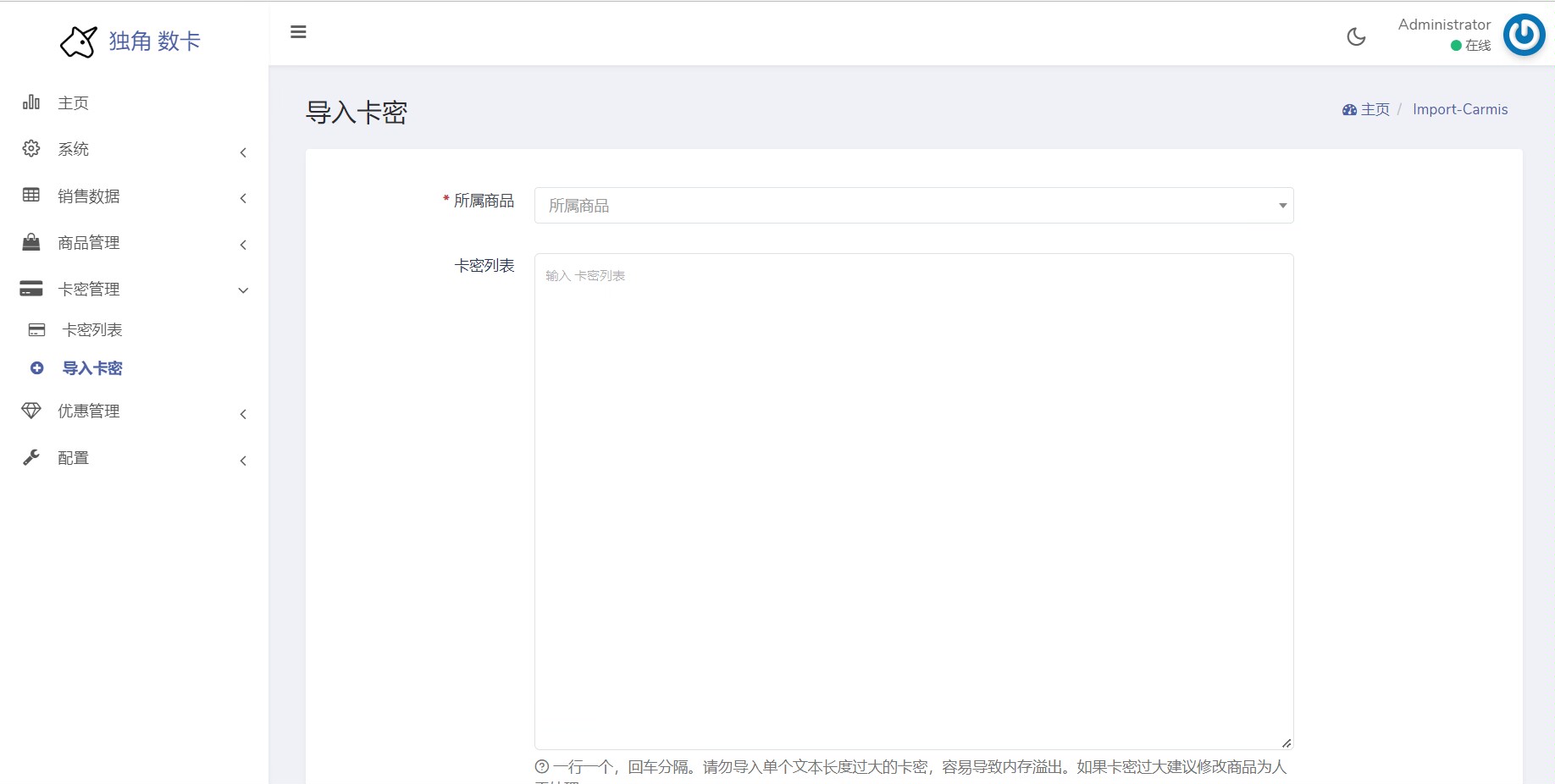Open the 销售数据 sales data icon

click(x=30, y=196)
